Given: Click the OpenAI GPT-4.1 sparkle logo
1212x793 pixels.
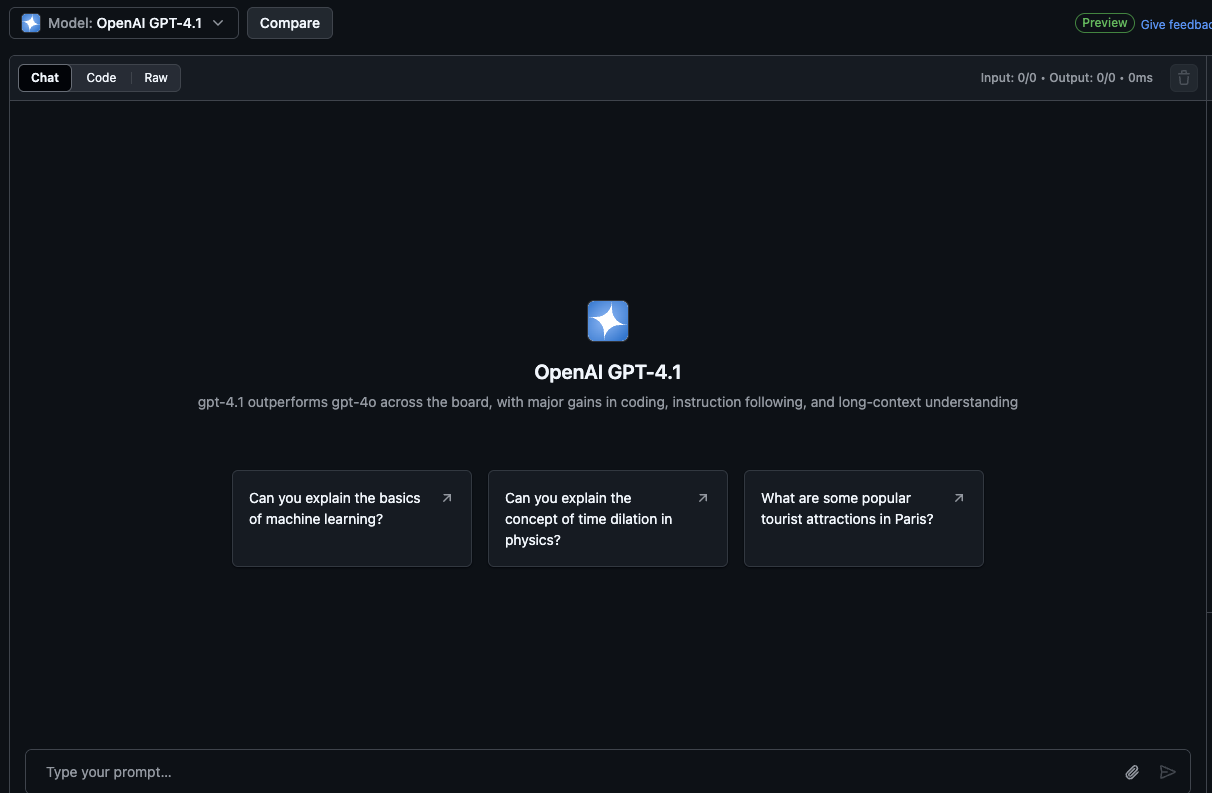Looking at the screenshot, I should coord(608,321).
